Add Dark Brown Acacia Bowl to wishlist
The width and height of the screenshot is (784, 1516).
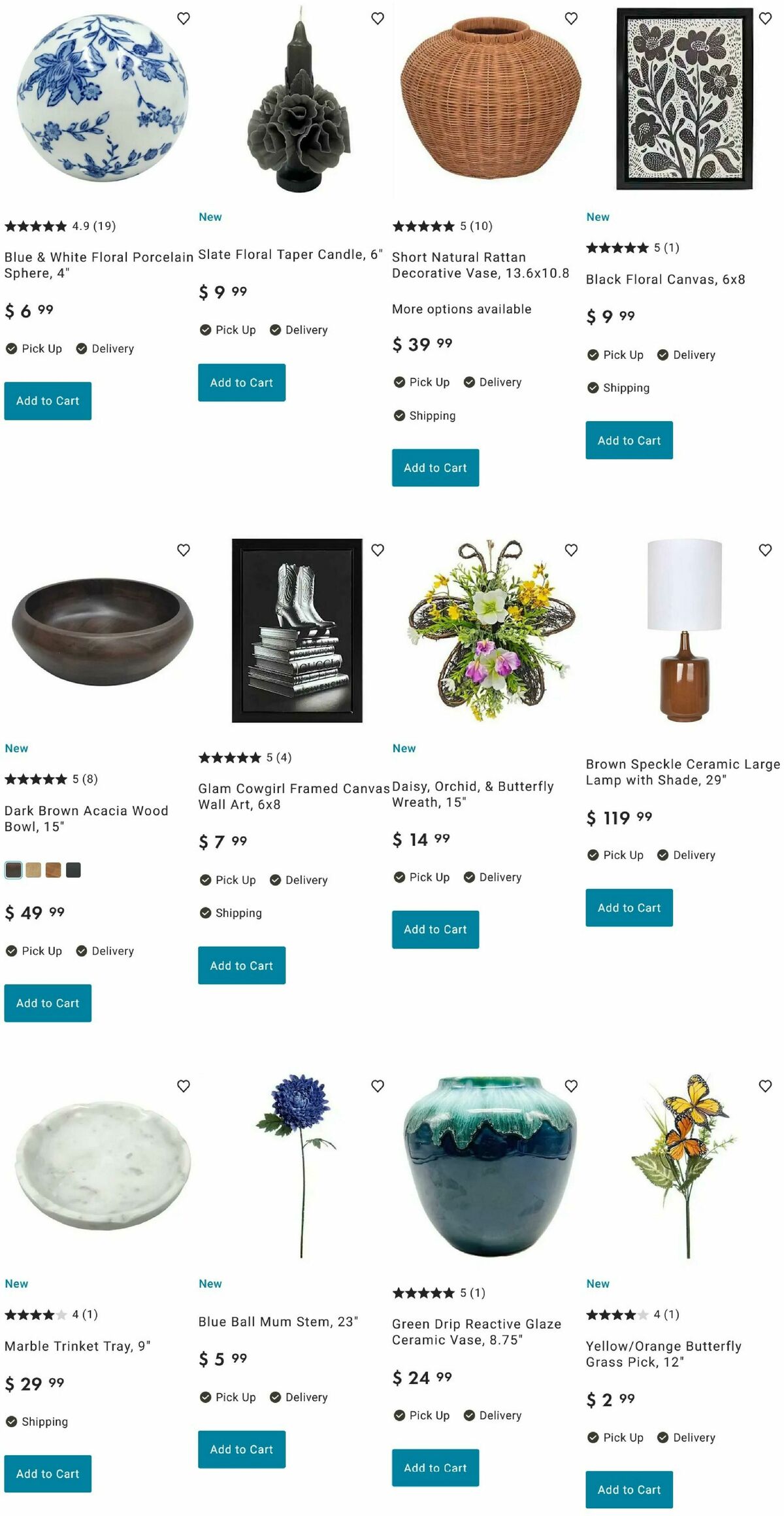tap(184, 550)
